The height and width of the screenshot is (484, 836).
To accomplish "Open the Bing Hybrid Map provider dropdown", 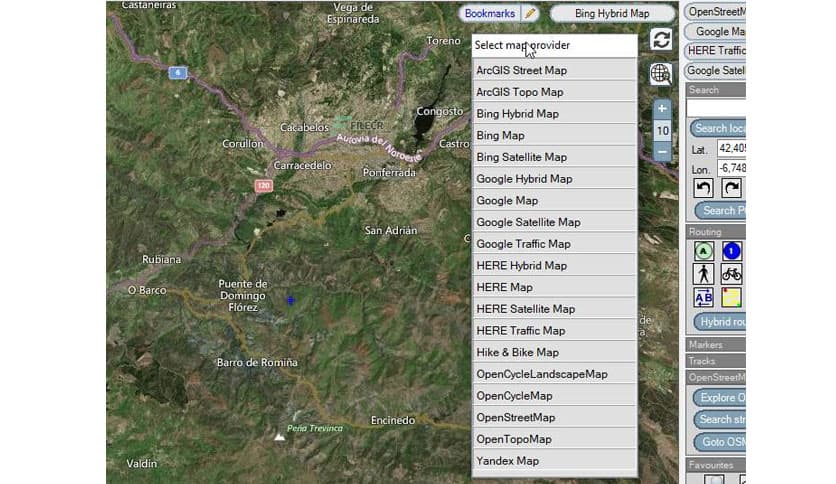I will click(x=612, y=13).
